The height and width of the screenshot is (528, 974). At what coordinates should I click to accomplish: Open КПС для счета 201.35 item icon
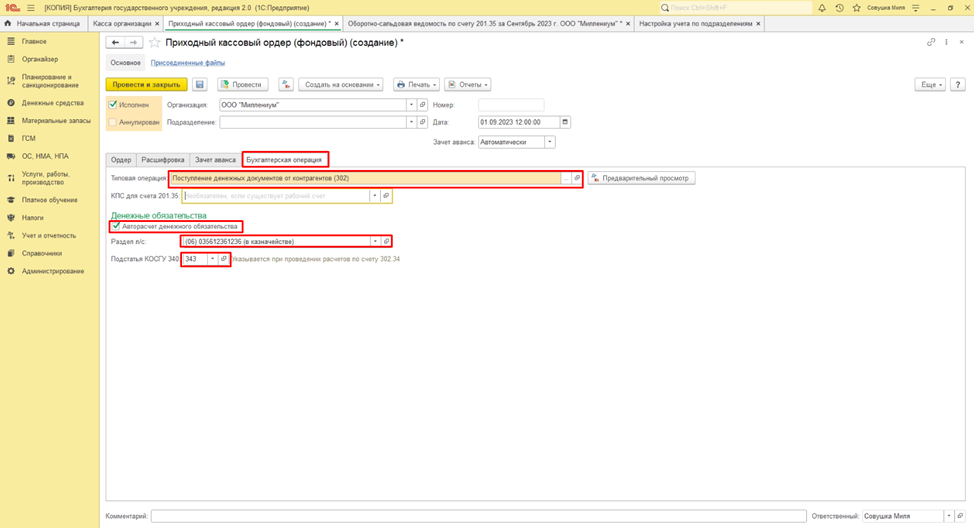pyautogui.click(x=386, y=196)
